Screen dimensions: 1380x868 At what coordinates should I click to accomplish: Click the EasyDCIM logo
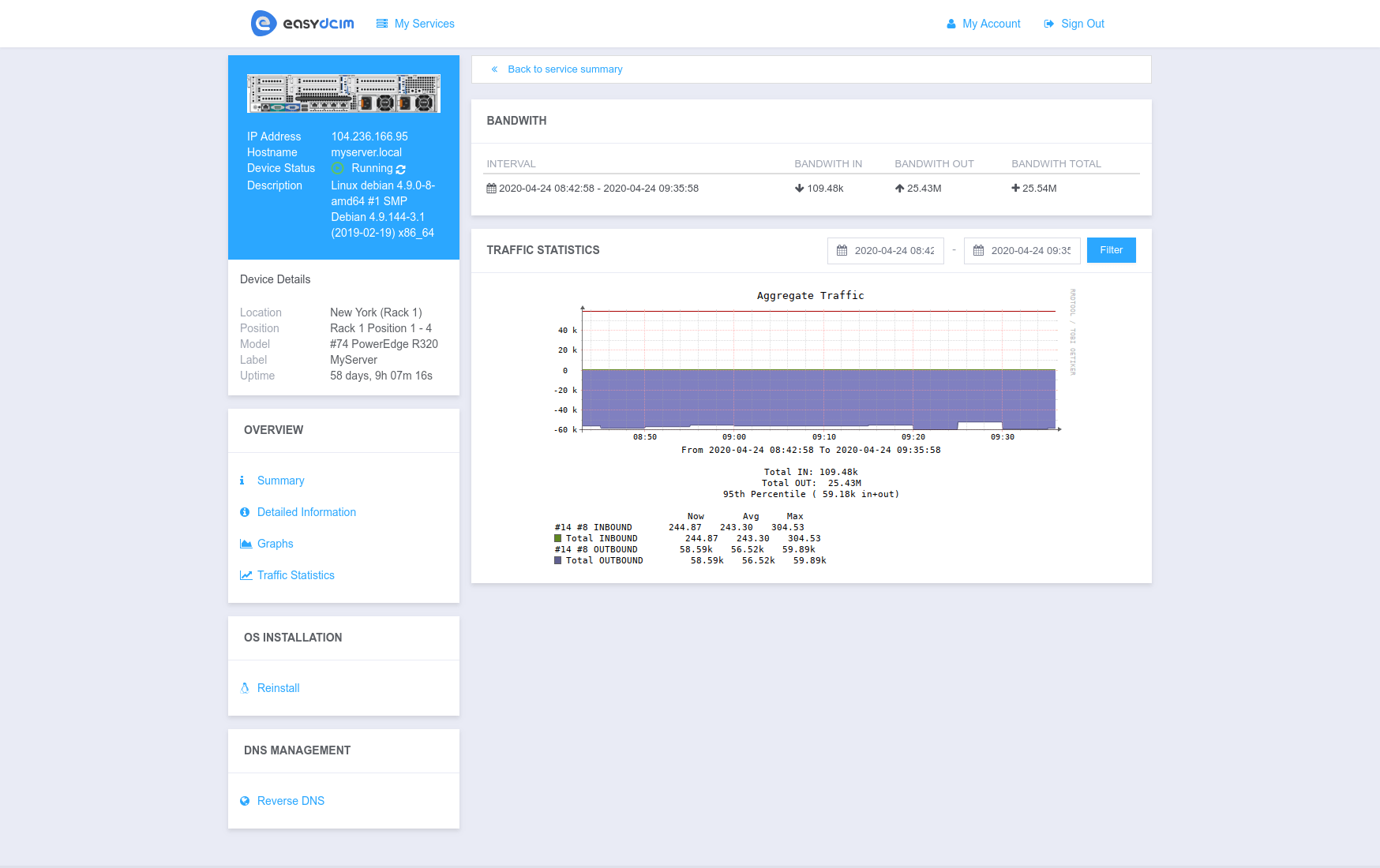(302, 24)
